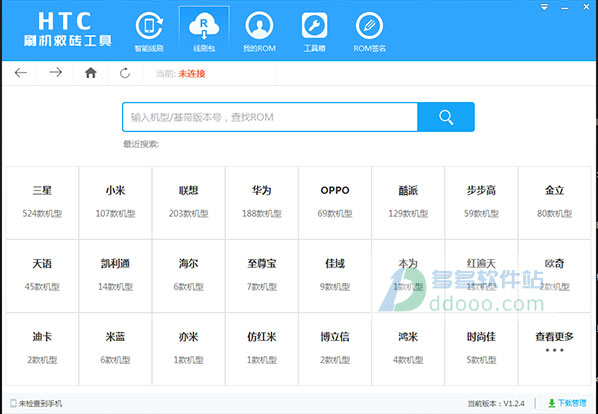The image size is (598, 414).
Task: Click the 未连接 connection status text
Action: click(x=192, y=74)
